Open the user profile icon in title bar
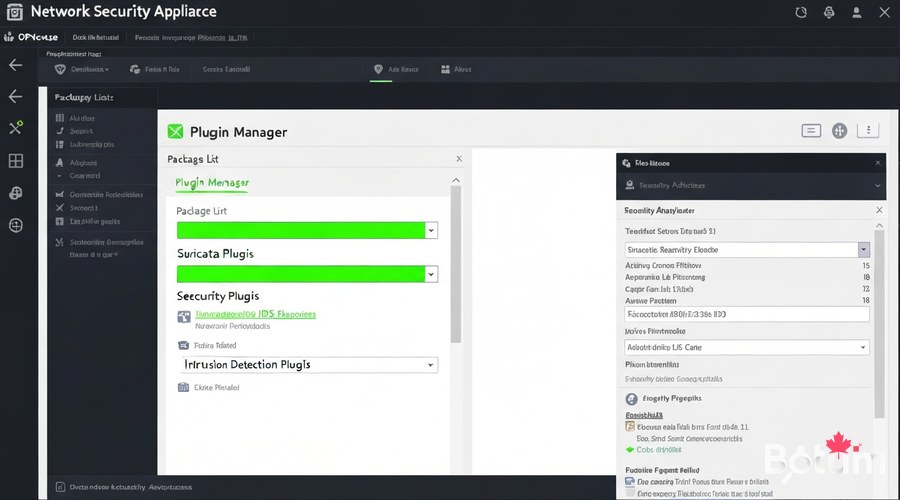Image resolution: width=900 pixels, height=500 pixels. click(856, 12)
